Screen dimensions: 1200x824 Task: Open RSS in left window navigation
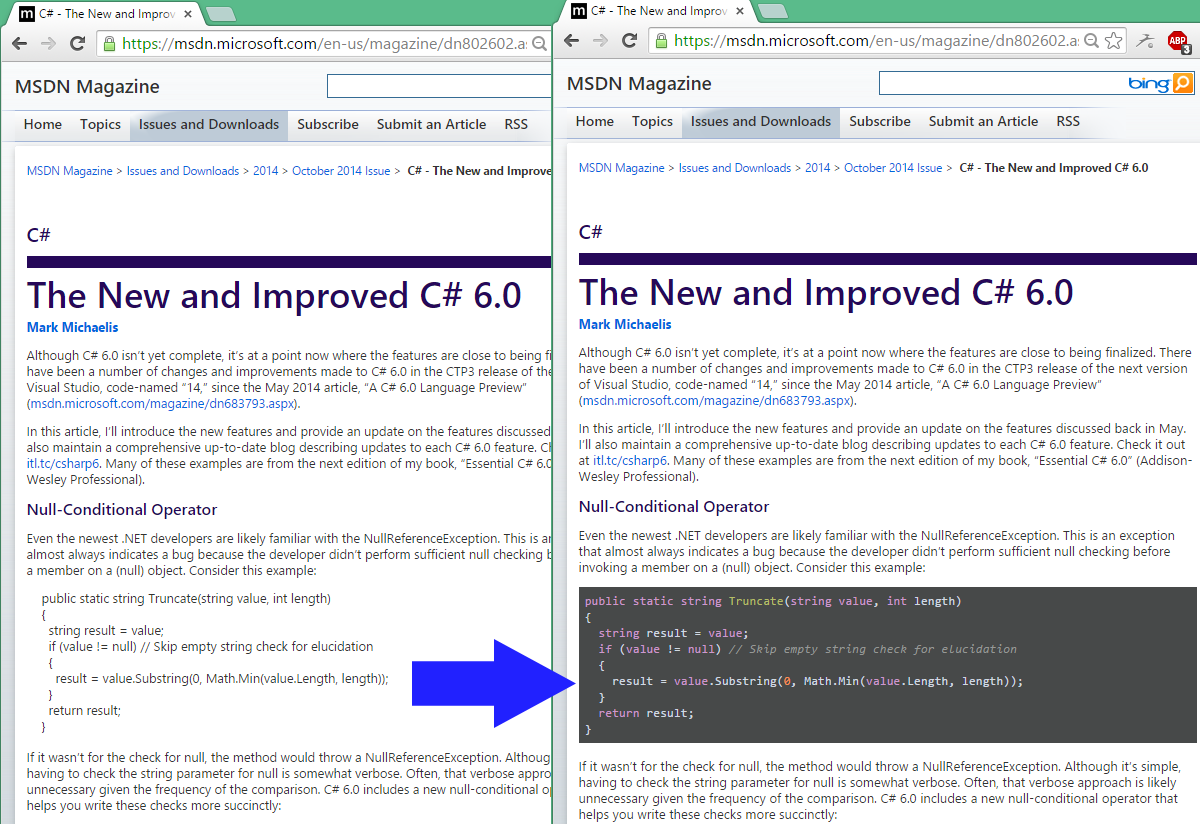516,124
